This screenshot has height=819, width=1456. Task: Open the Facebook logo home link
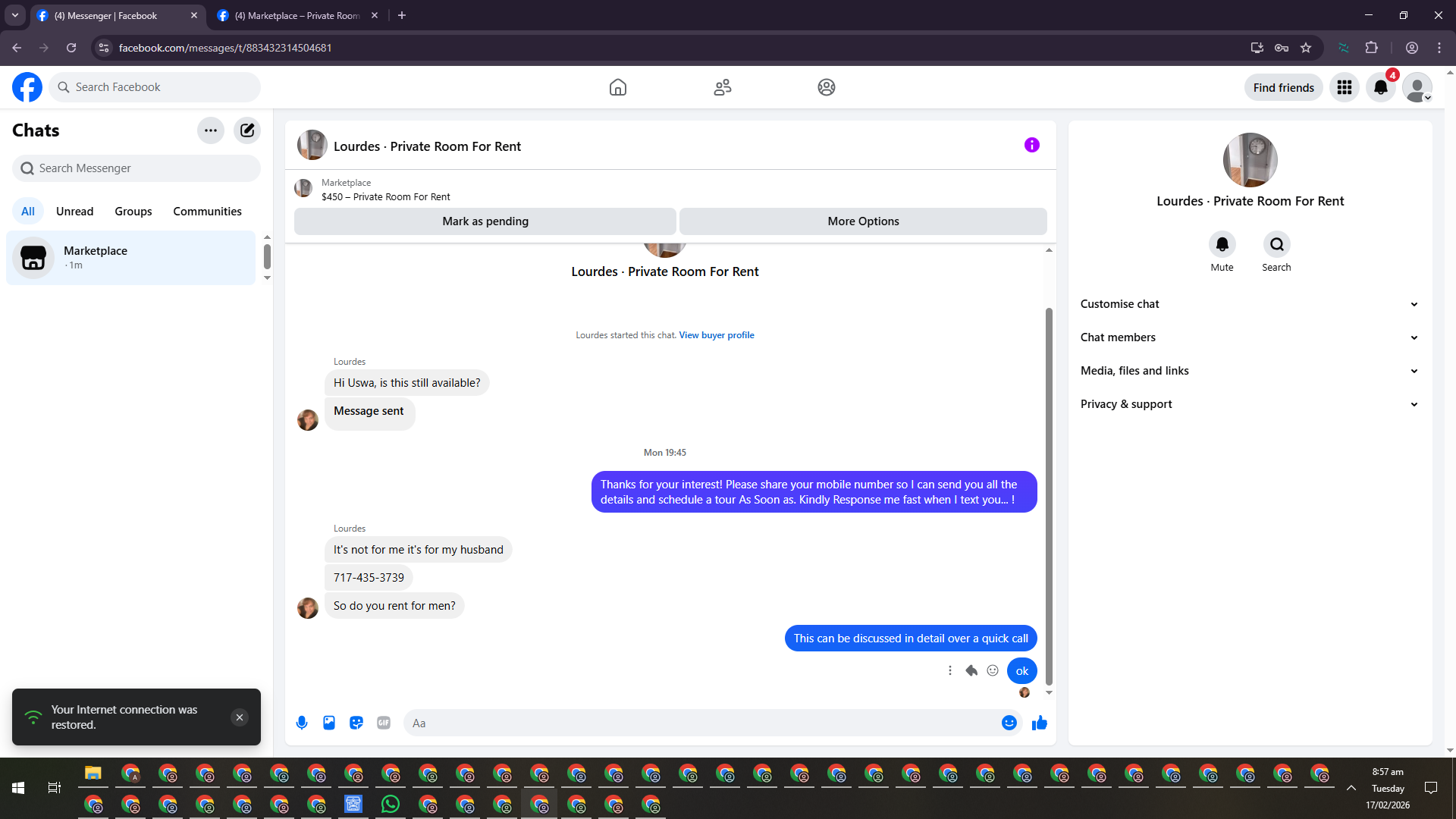click(27, 87)
